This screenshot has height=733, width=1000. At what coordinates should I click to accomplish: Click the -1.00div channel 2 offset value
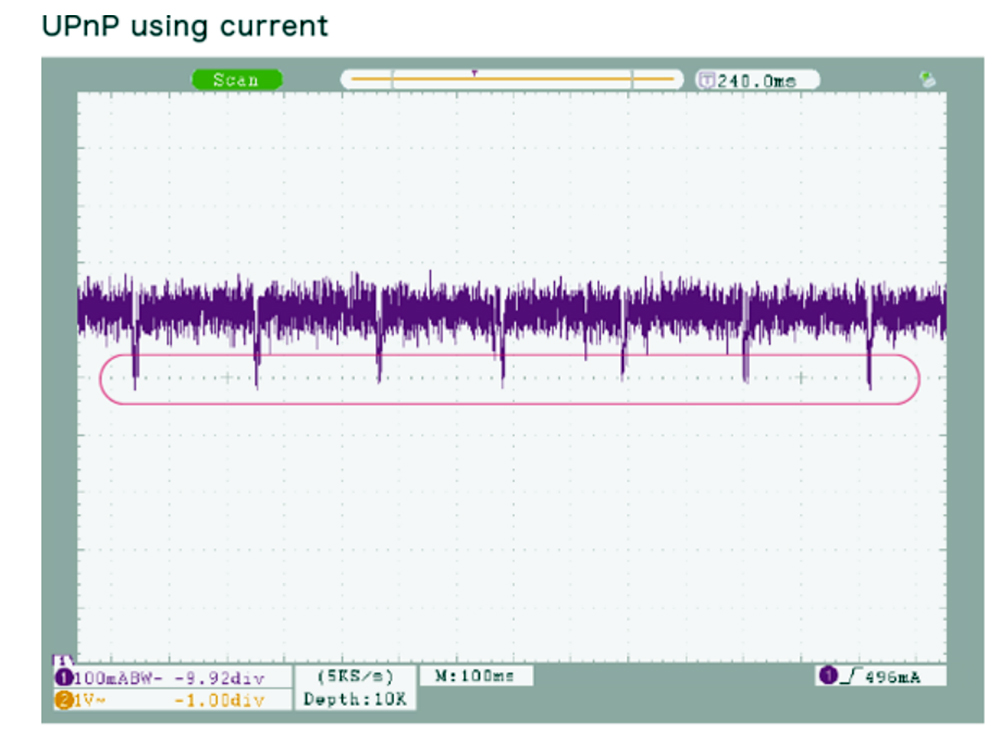point(218,700)
